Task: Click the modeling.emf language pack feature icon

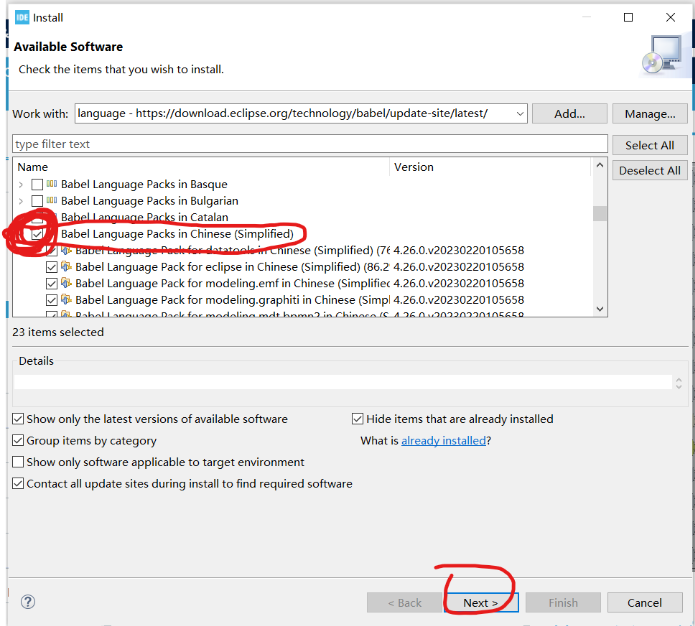Action: point(66,283)
